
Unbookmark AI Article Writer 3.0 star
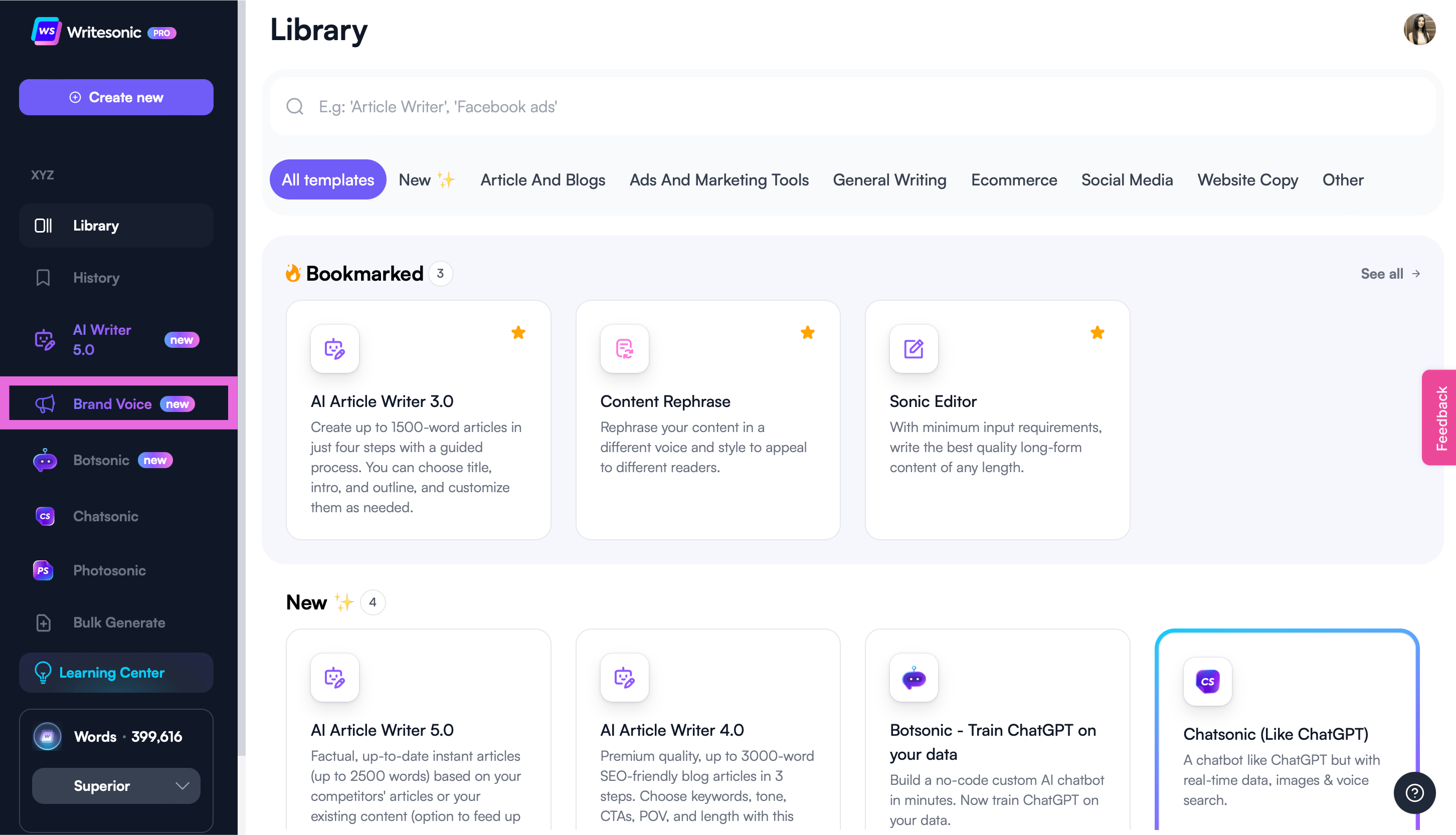coord(518,333)
